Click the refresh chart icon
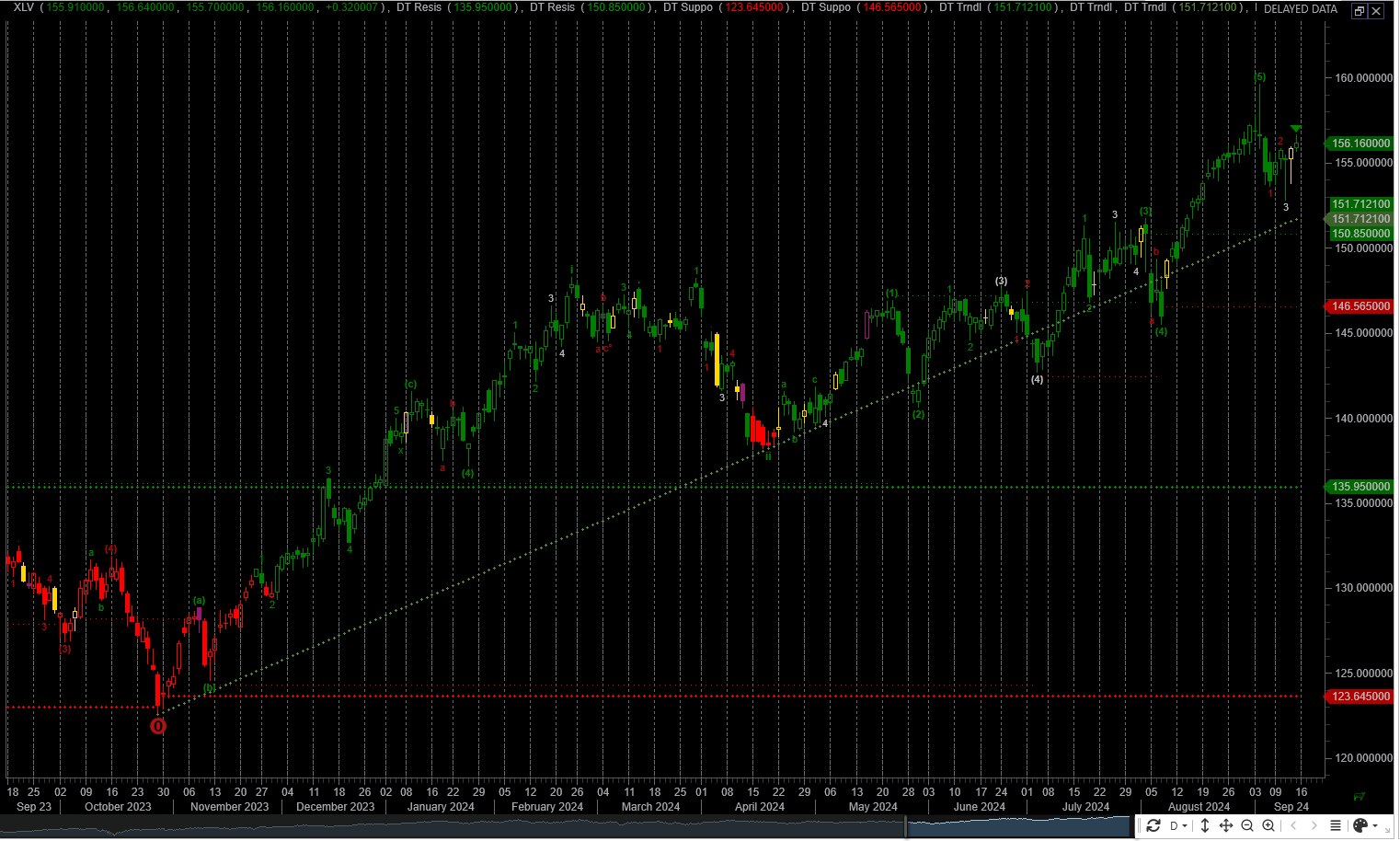This screenshot has width=1400, height=841. pyautogui.click(x=1153, y=825)
